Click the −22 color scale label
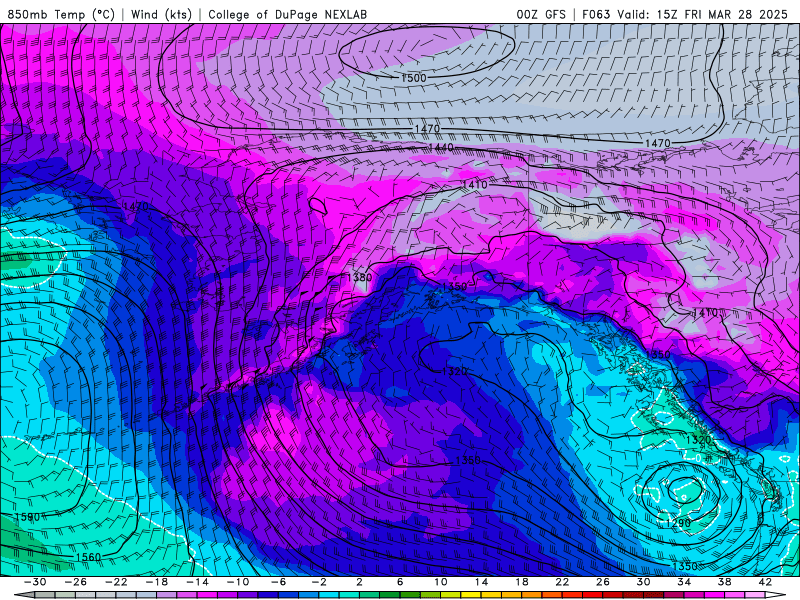This screenshot has height=600, width=800. (x=116, y=582)
